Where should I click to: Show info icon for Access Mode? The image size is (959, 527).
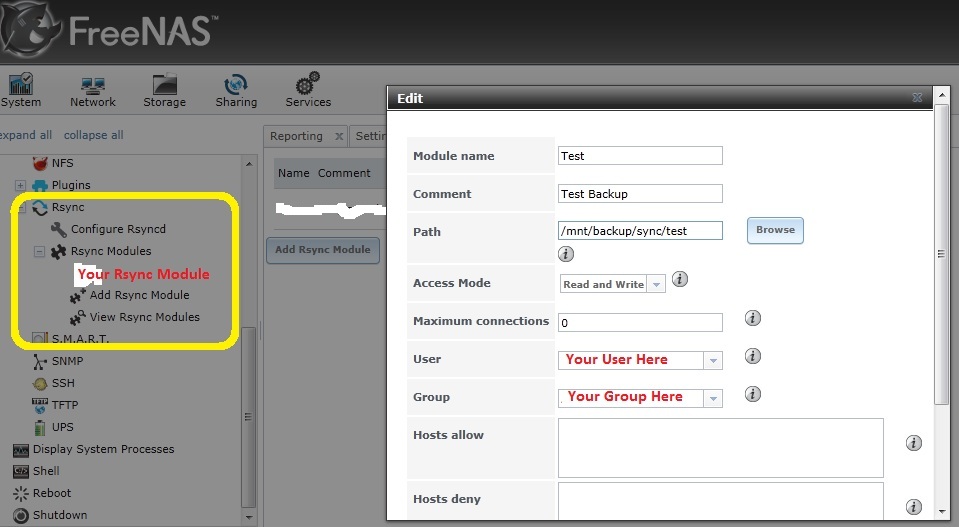coord(679,279)
